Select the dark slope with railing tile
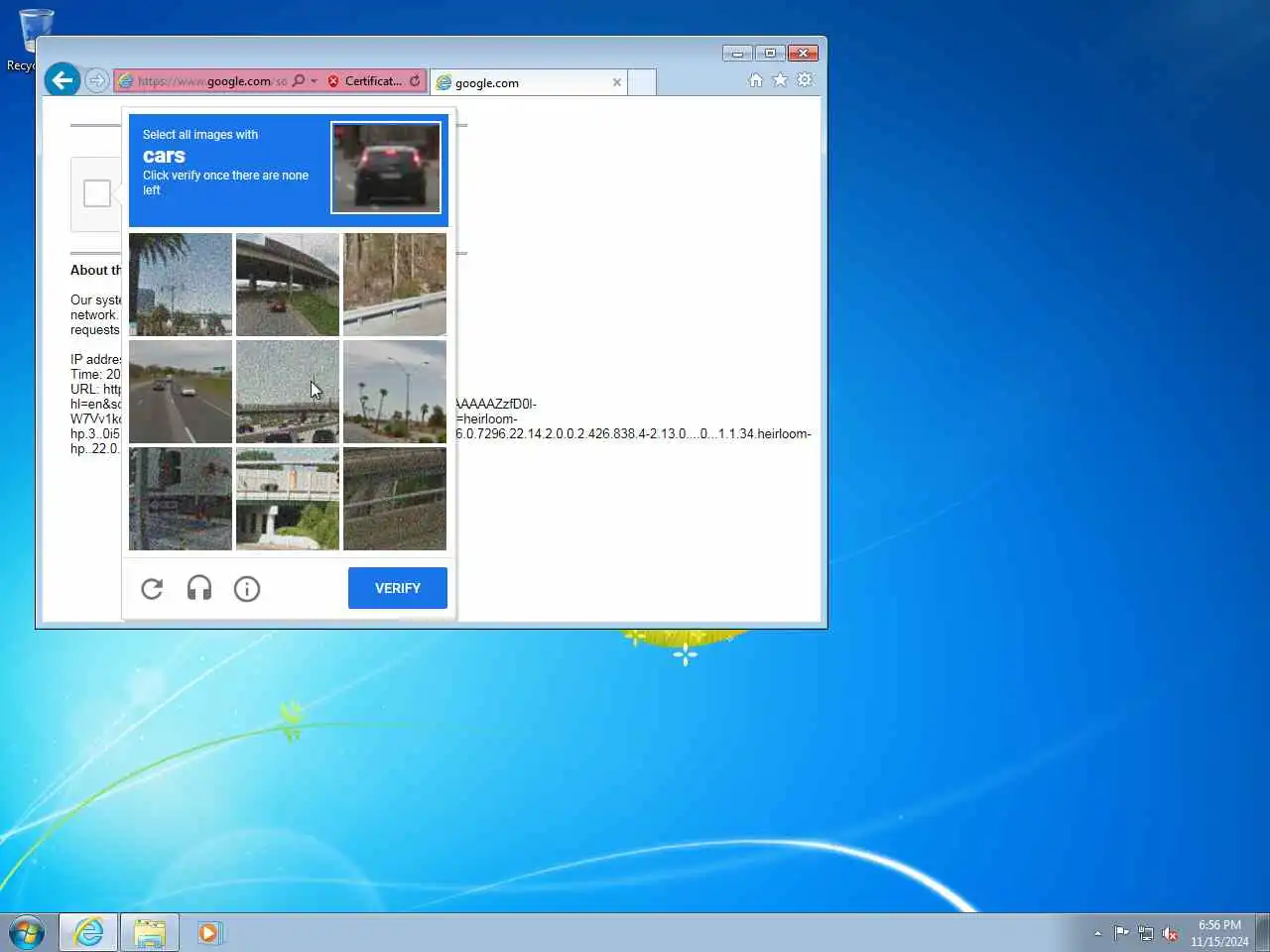 tap(395, 499)
